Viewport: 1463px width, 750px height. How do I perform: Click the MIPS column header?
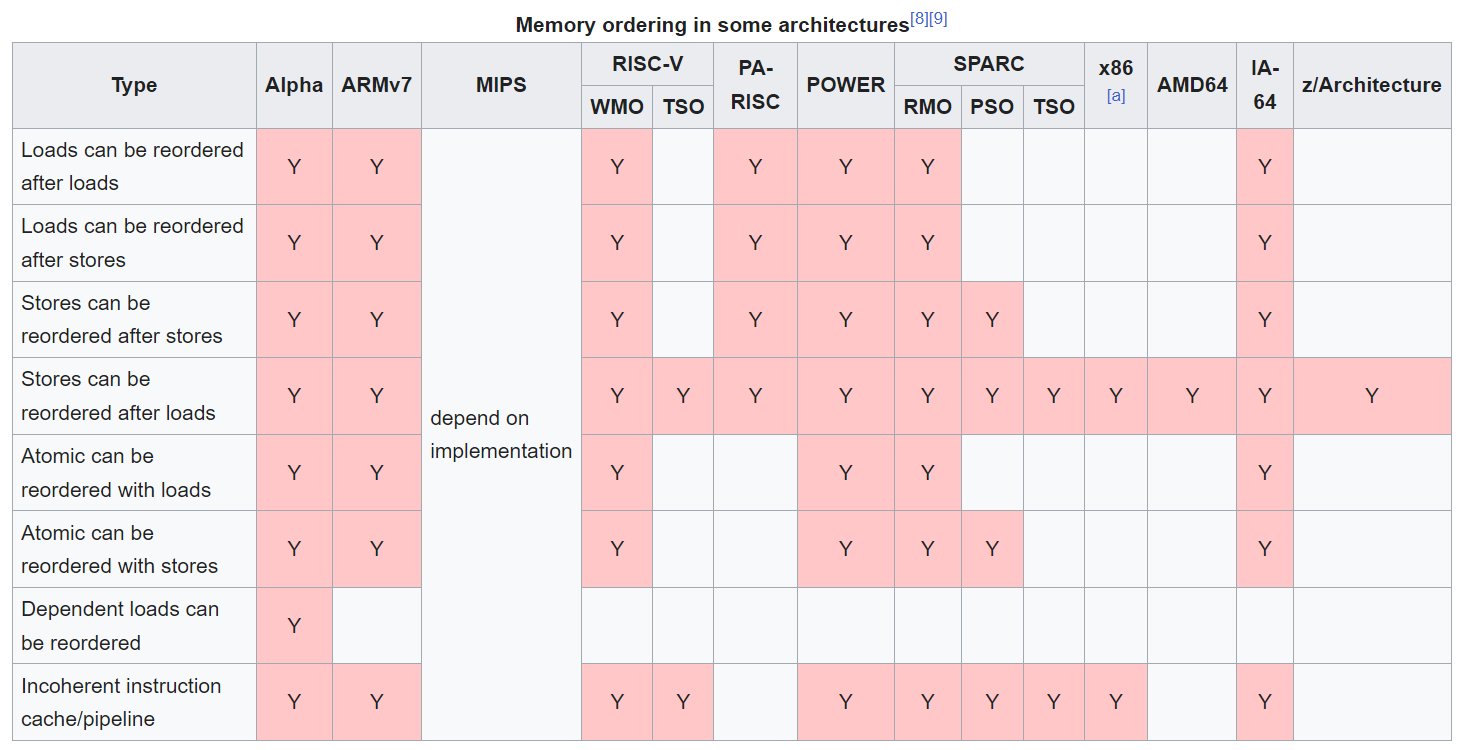[501, 86]
